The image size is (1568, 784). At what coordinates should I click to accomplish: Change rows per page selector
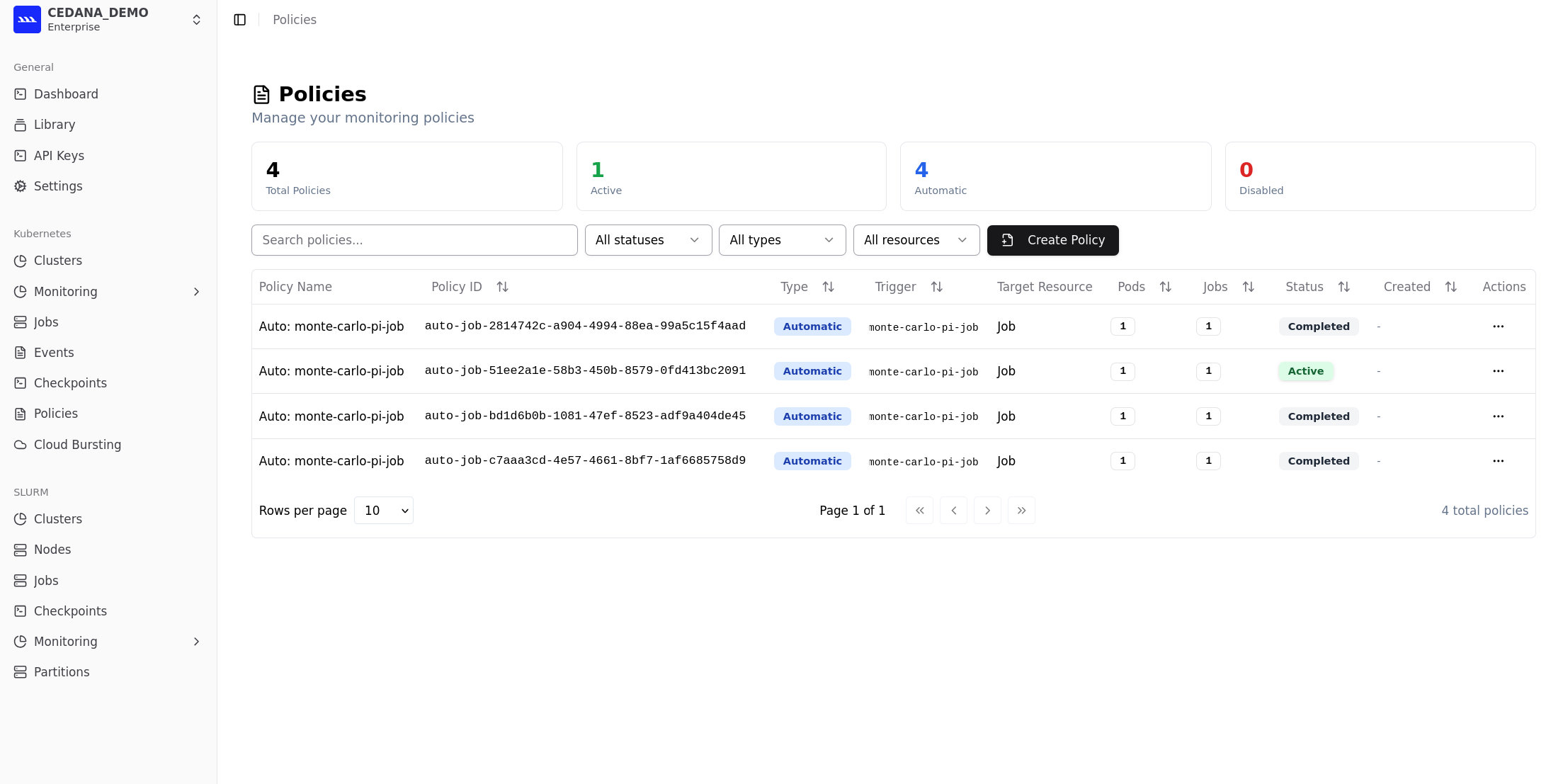point(383,511)
